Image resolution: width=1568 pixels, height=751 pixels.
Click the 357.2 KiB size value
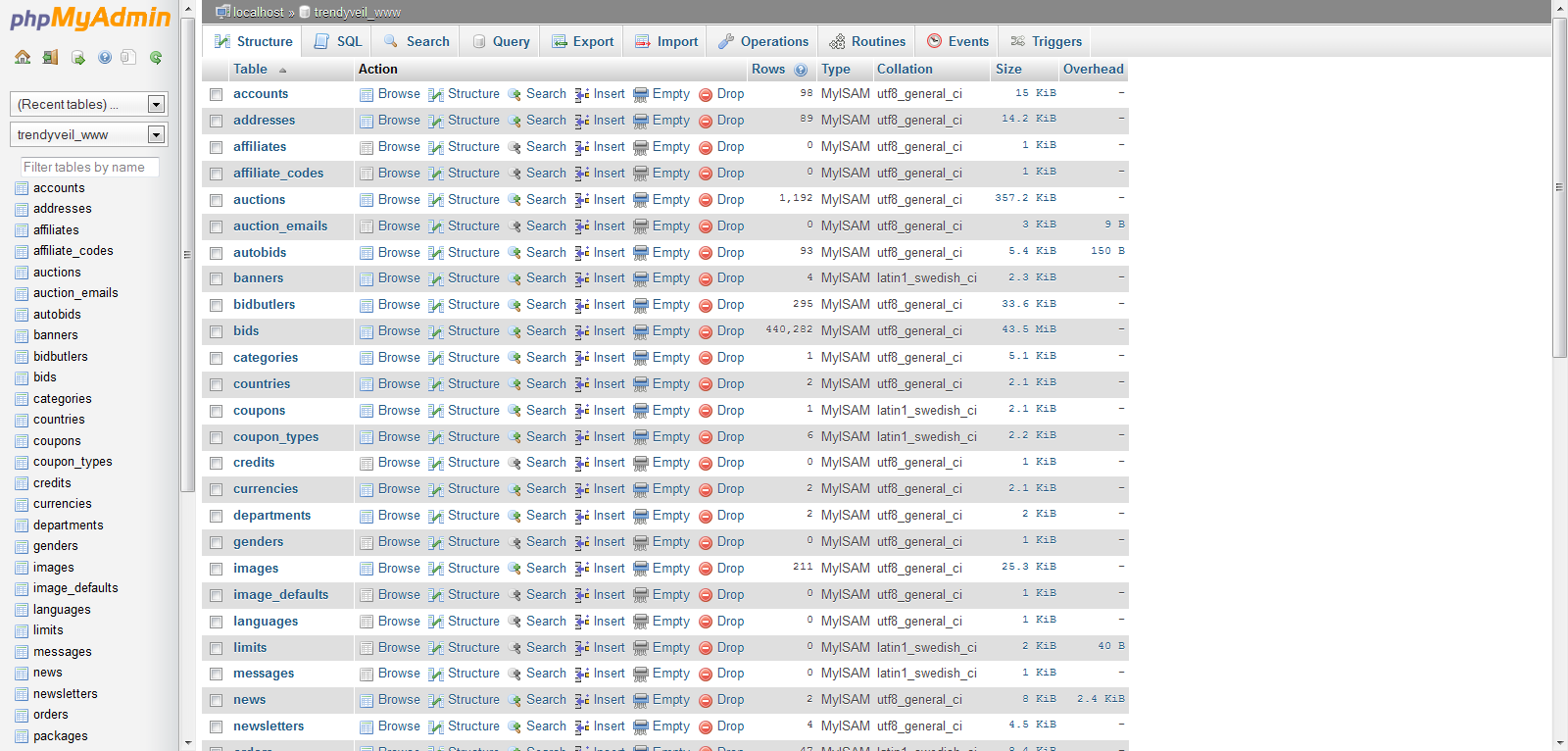pos(1025,199)
